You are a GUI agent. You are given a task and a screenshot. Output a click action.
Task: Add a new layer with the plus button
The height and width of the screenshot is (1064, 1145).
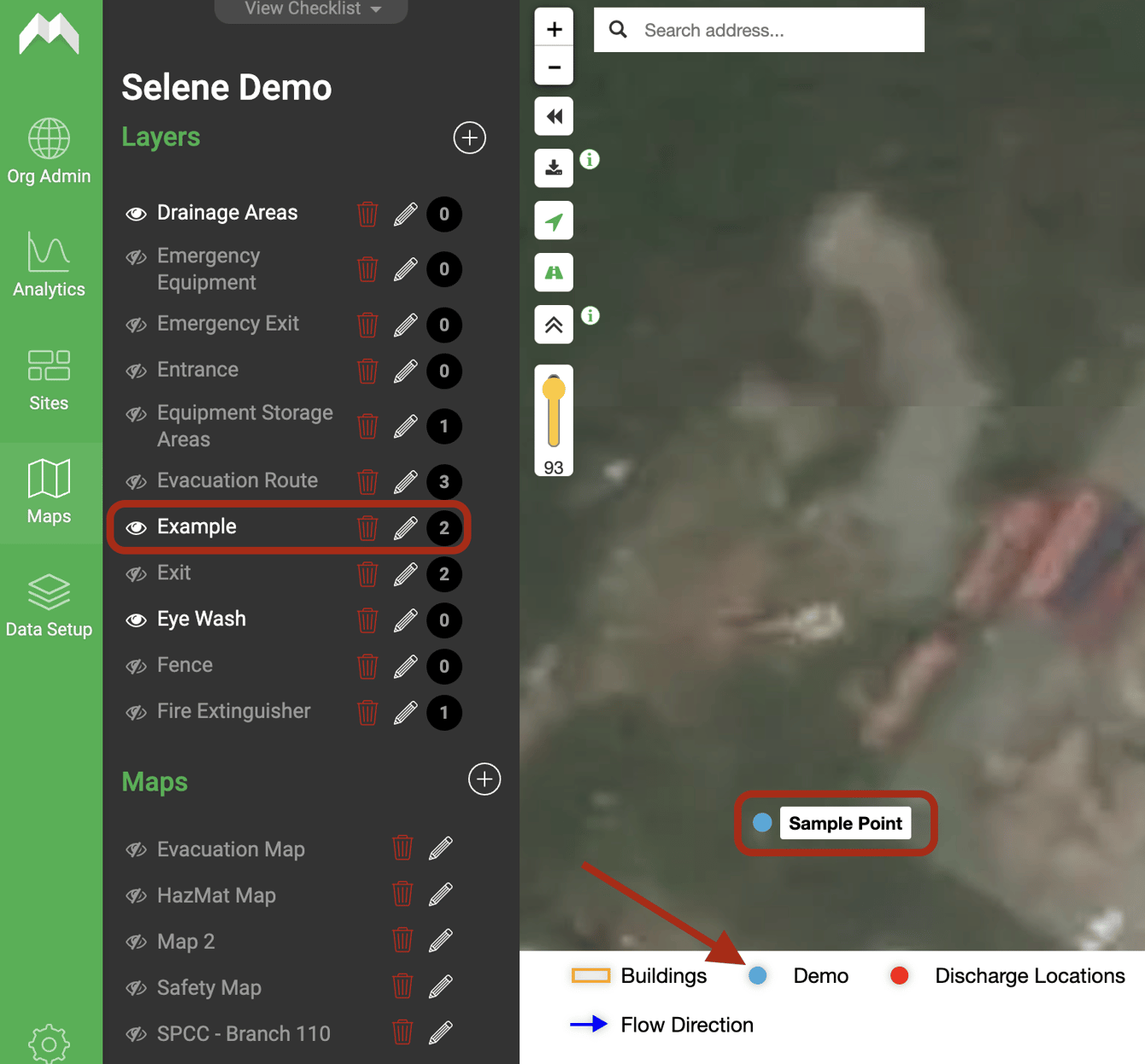469,138
